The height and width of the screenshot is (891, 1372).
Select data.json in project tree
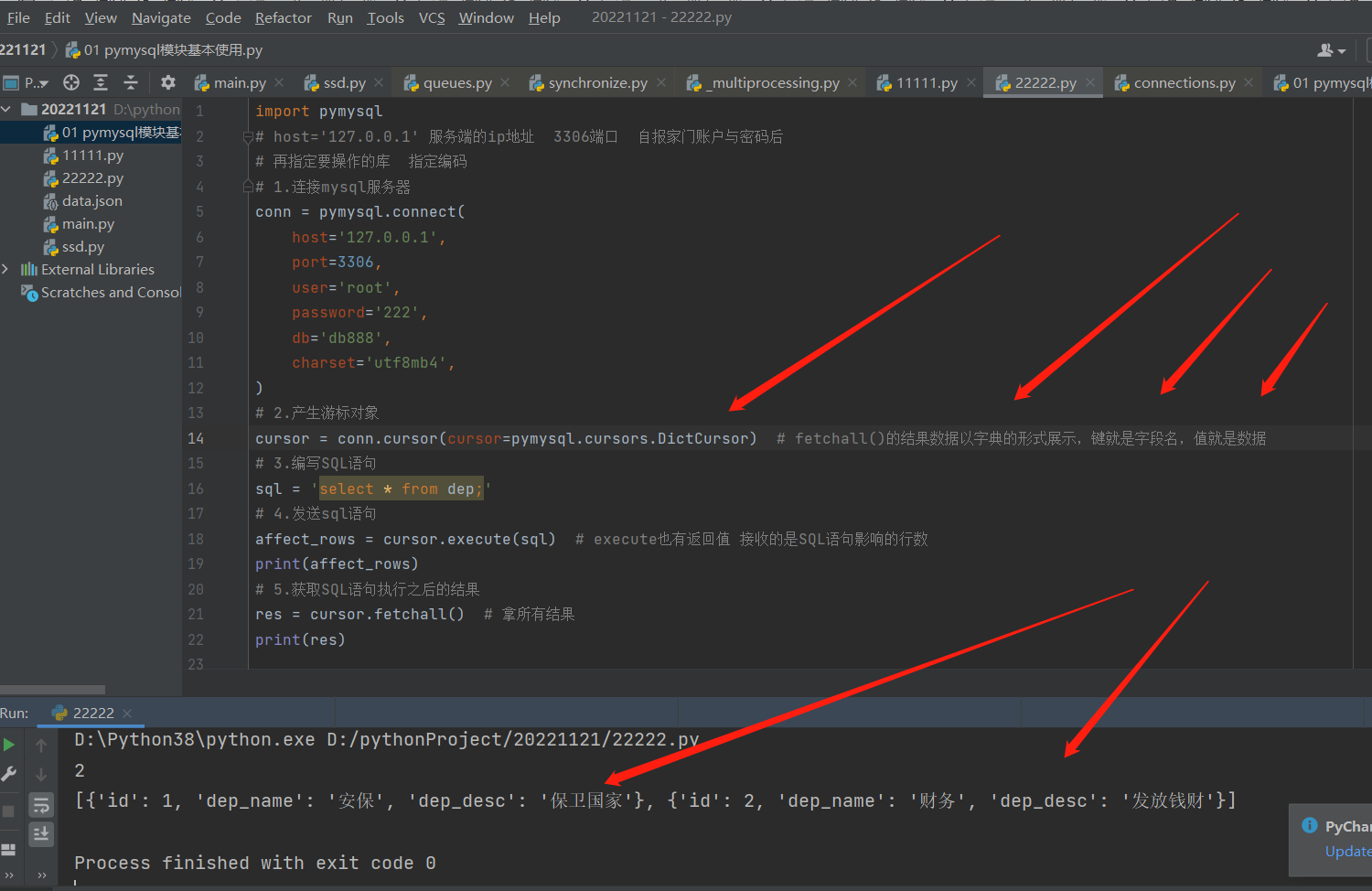tap(82, 201)
